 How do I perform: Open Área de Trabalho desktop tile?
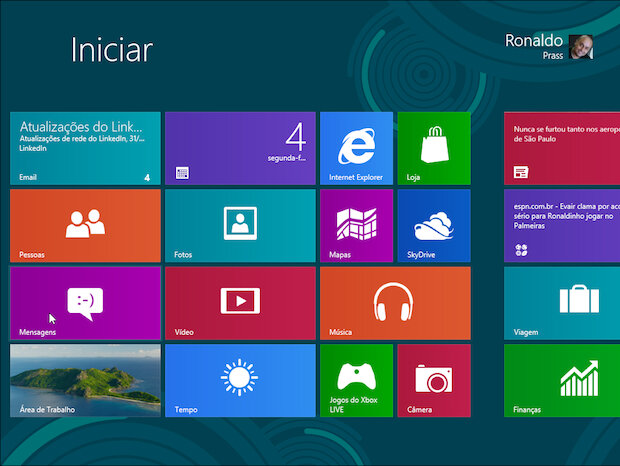click(85, 381)
